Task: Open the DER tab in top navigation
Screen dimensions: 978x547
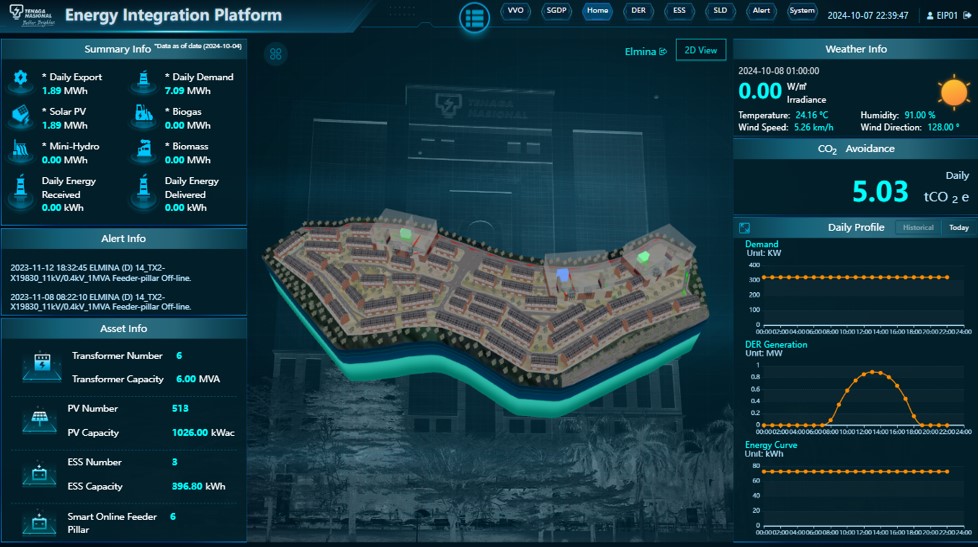Action: tap(638, 11)
